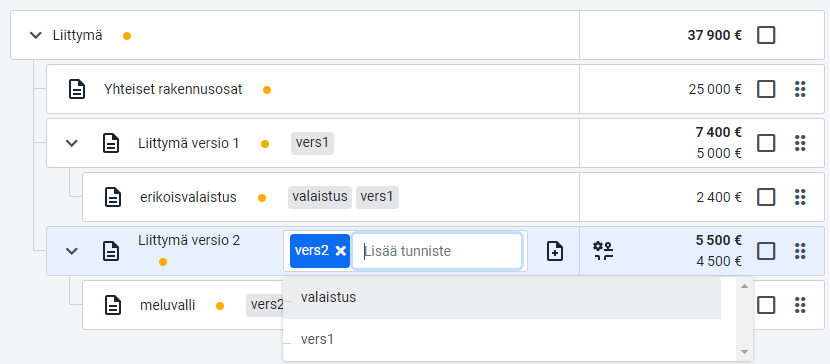Collapse Liittymä versio 1 subtree

pyautogui.click(x=71, y=143)
